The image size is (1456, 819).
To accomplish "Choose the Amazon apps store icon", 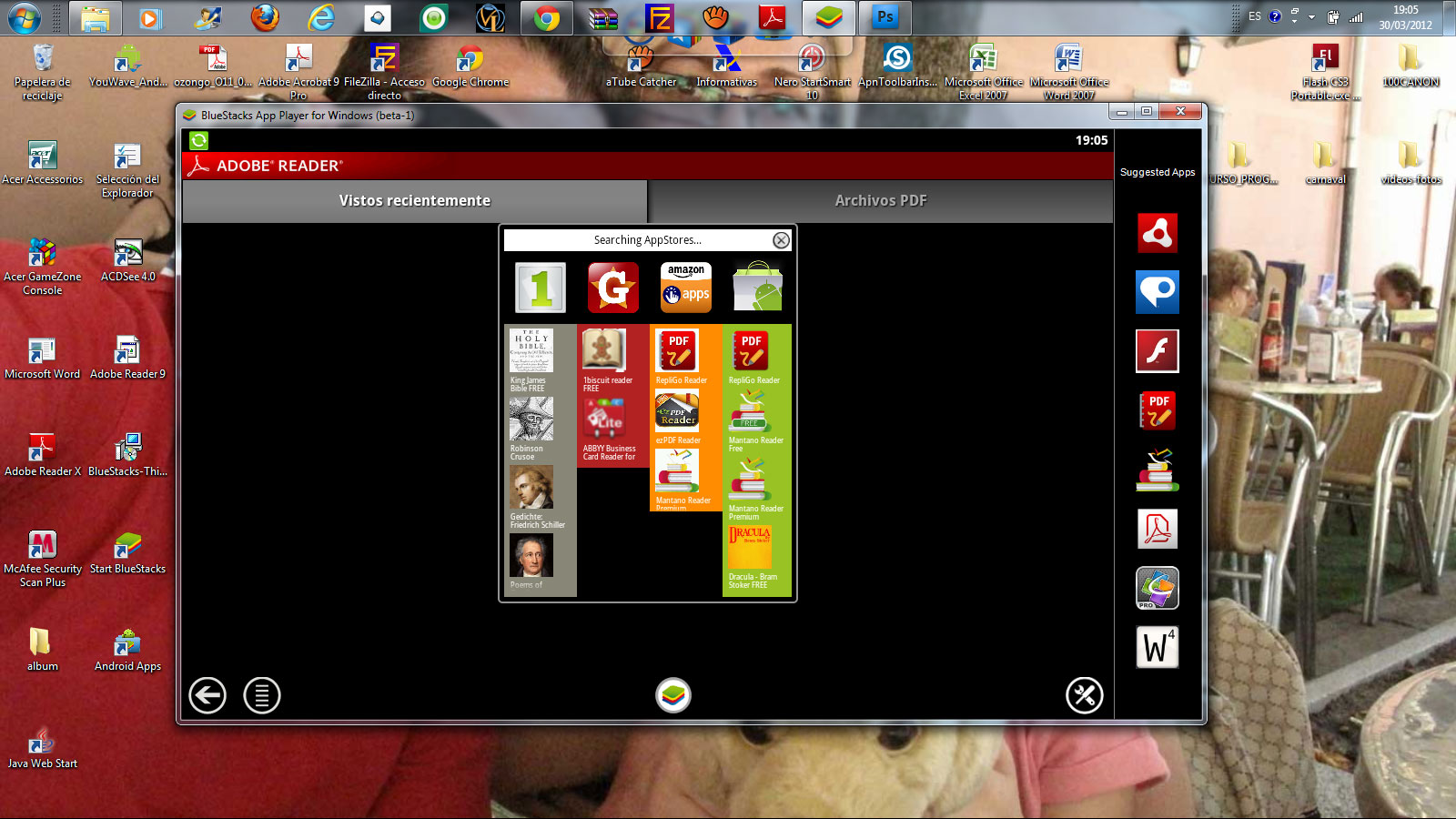I will pyautogui.click(x=686, y=288).
